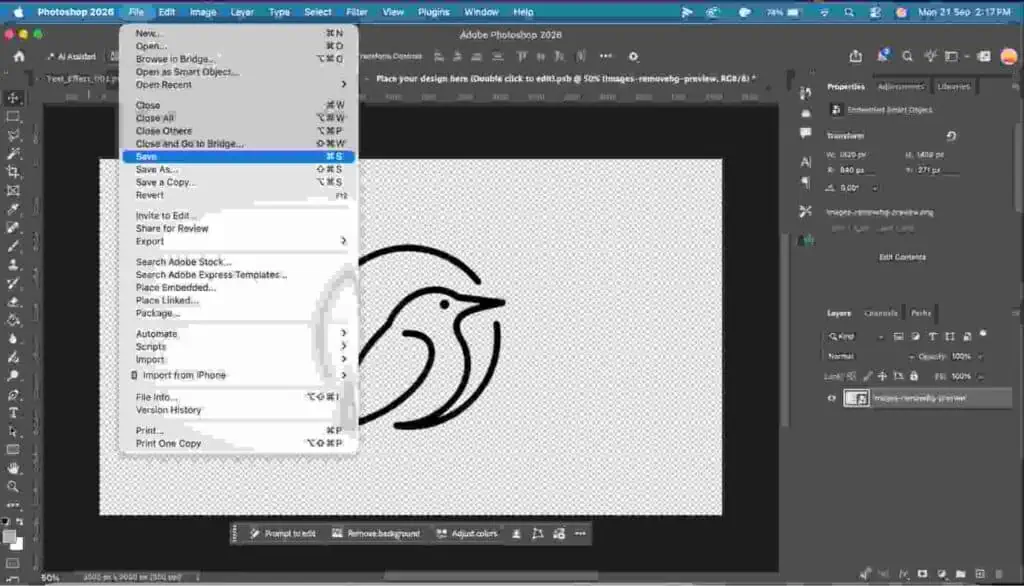Open the Opacity value dropdown

pyautogui.click(x=980, y=357)
